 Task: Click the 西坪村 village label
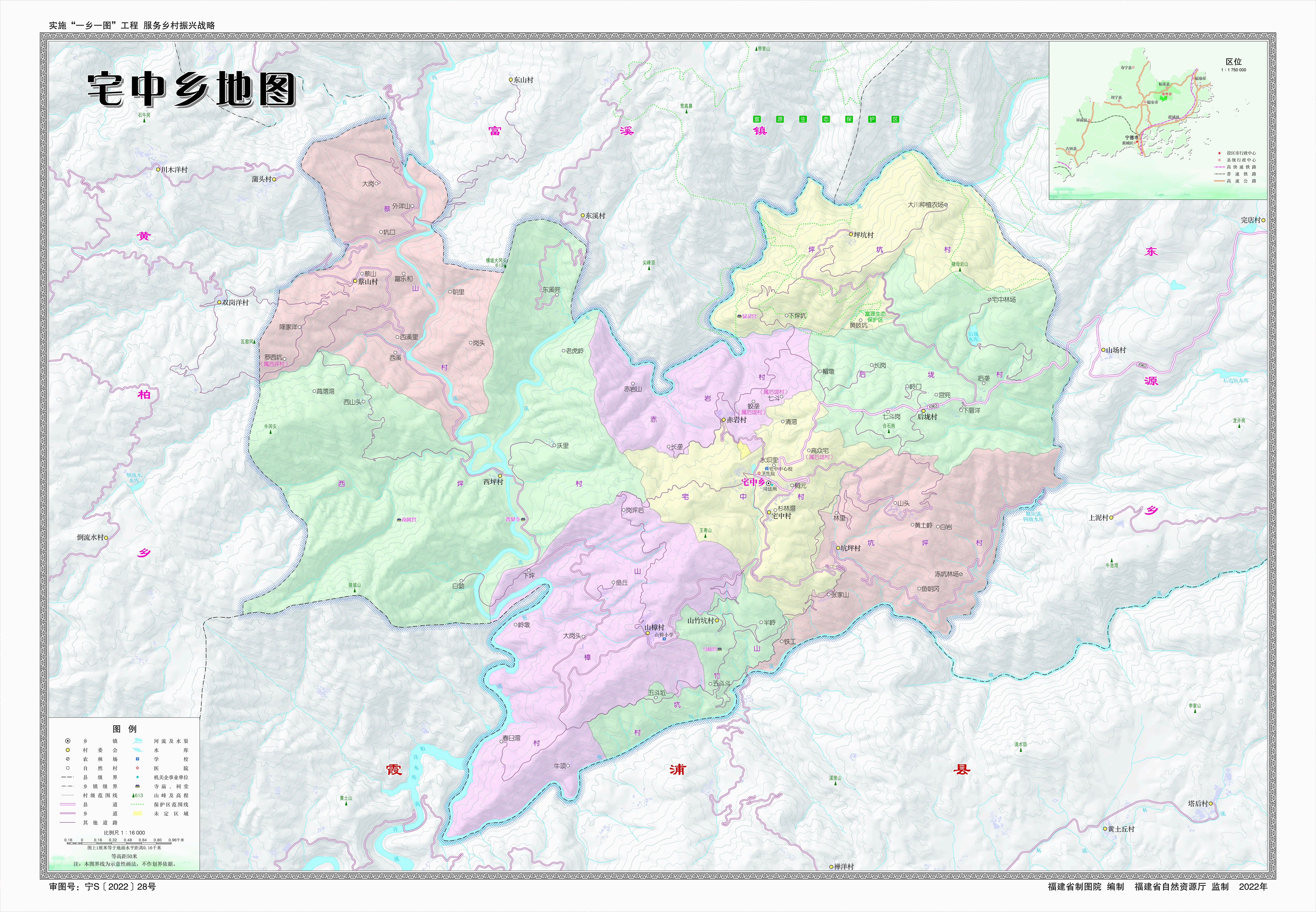pyautogui.click(x=493, y=482)
